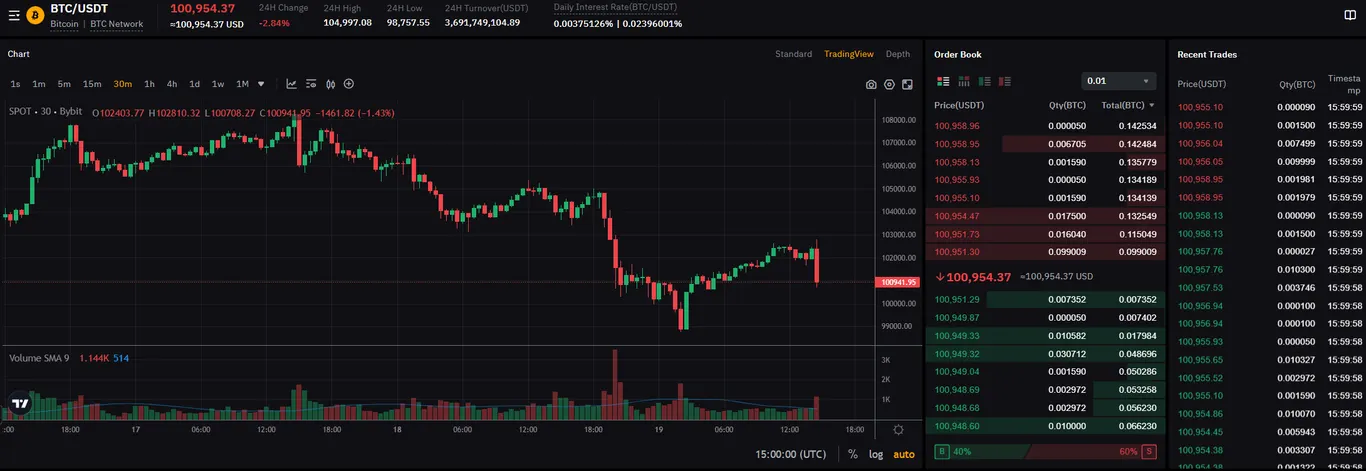1366x471 pixels.
Task: Select the candlestick style icon
Action: 330,84
